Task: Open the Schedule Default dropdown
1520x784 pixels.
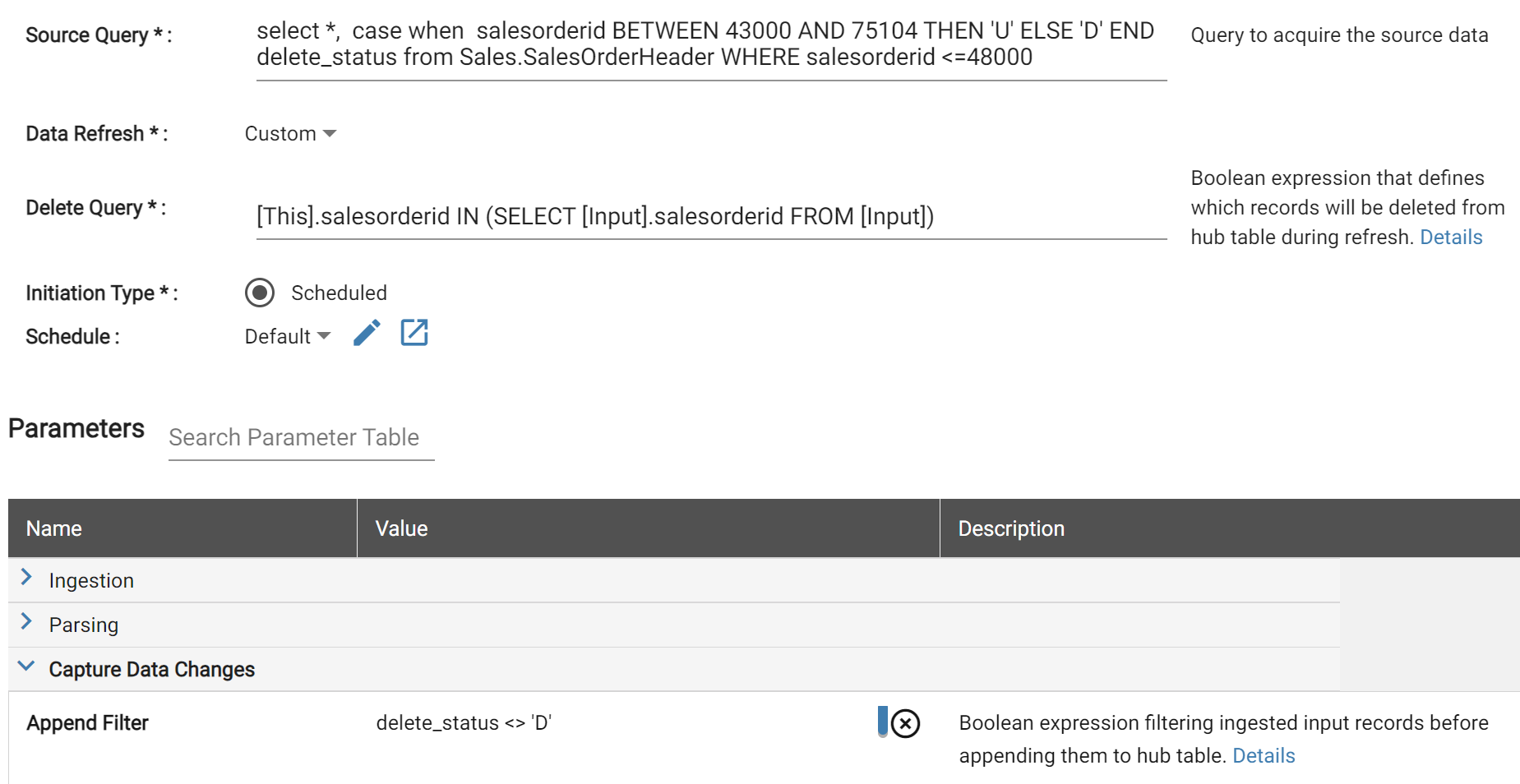Action: pos(288,336)
